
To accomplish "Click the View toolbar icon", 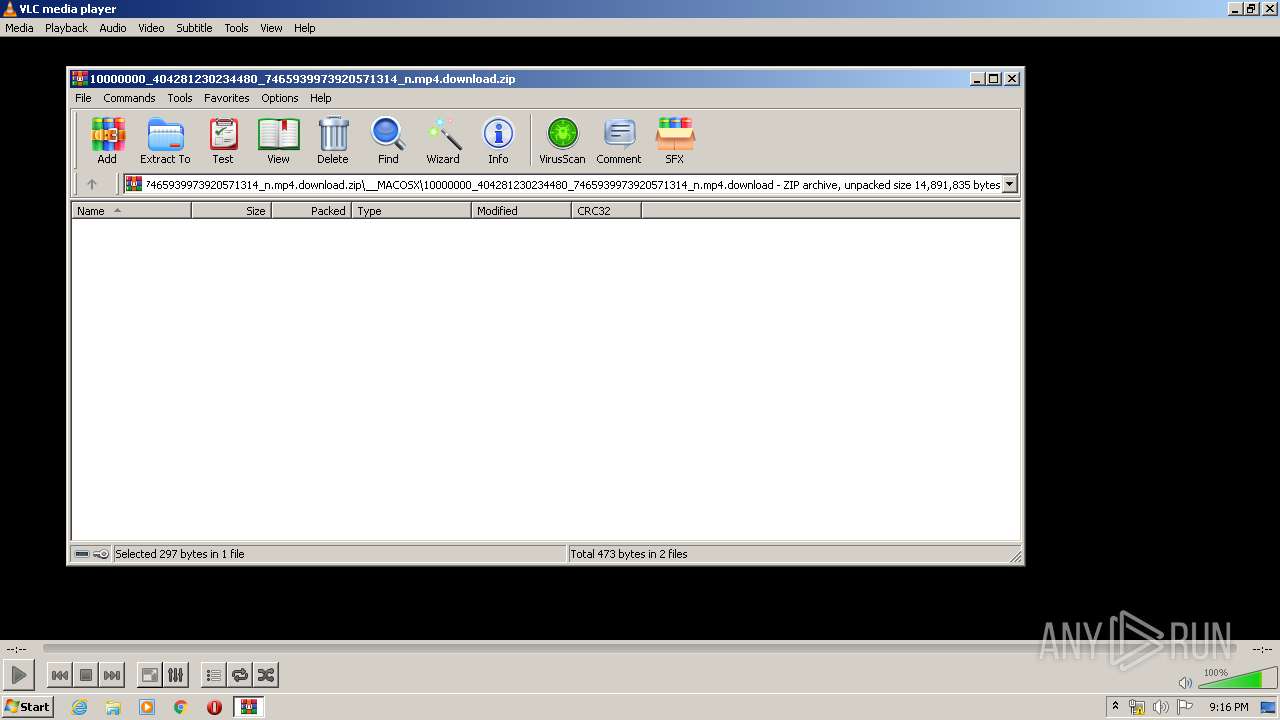I will point(278,140).
